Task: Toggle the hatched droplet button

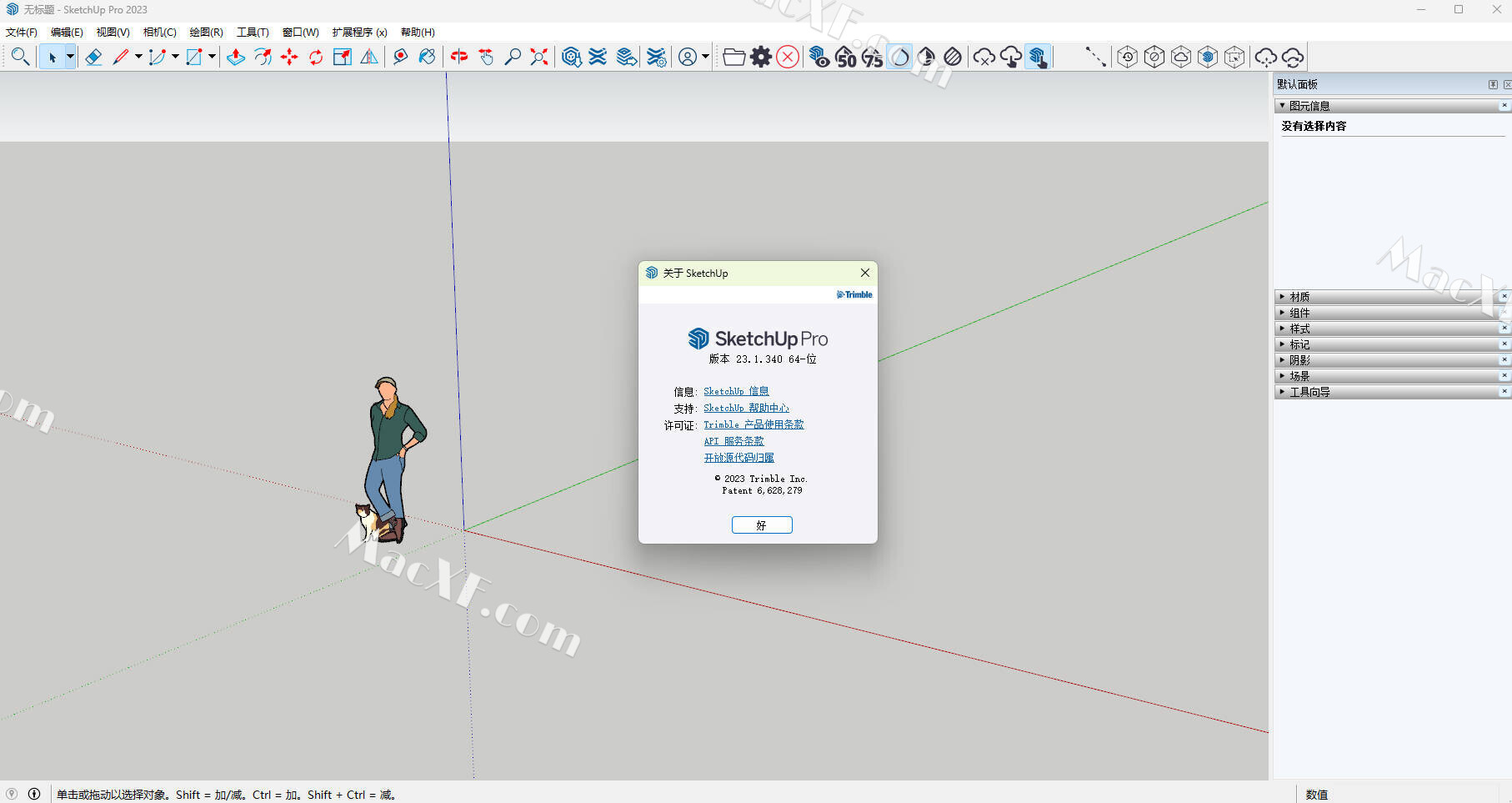Action: [x=953, y=57]
